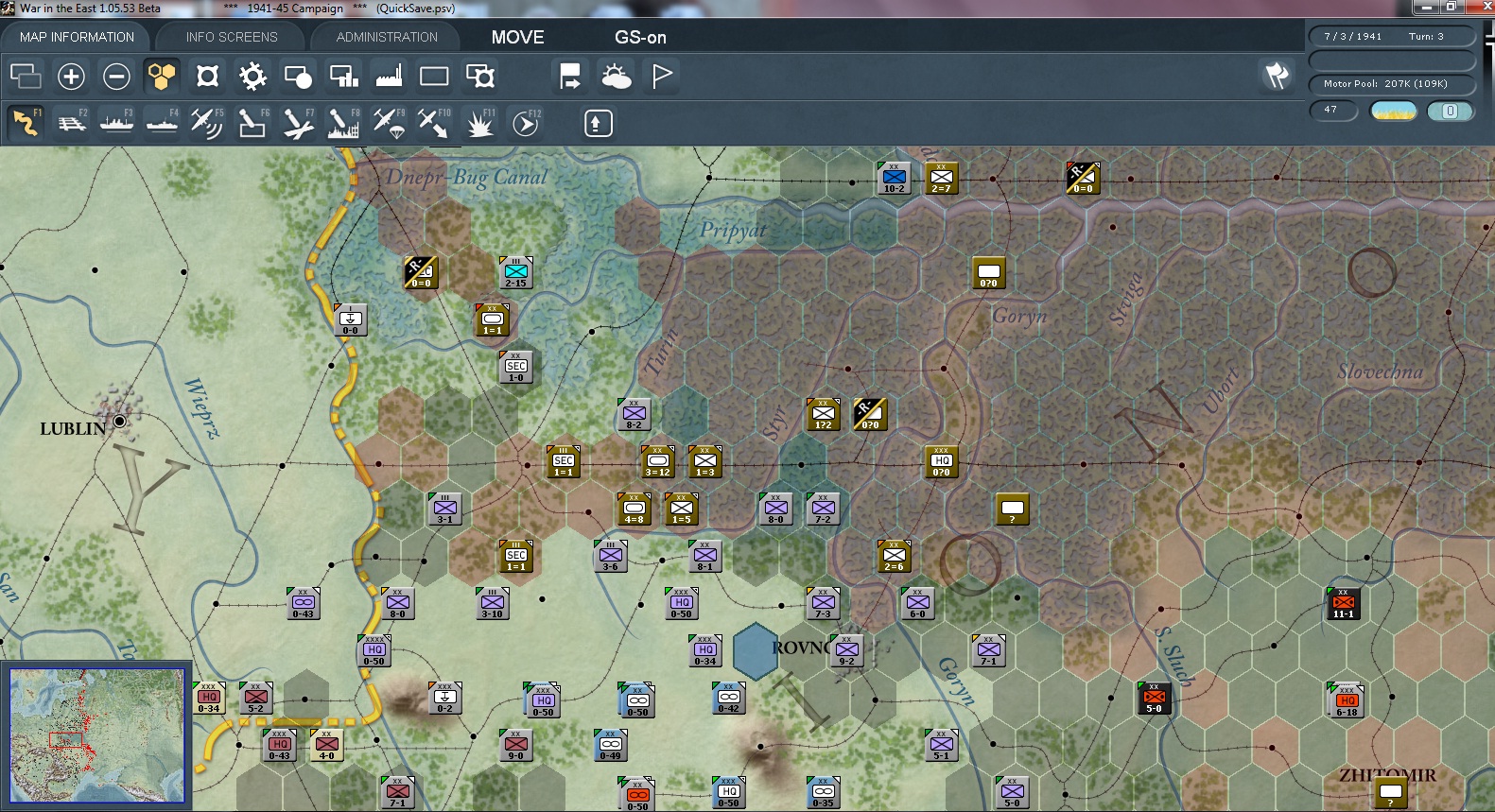Click the MOVE mode label
This screenshot has height=812, width=1495.
point(517,37)
